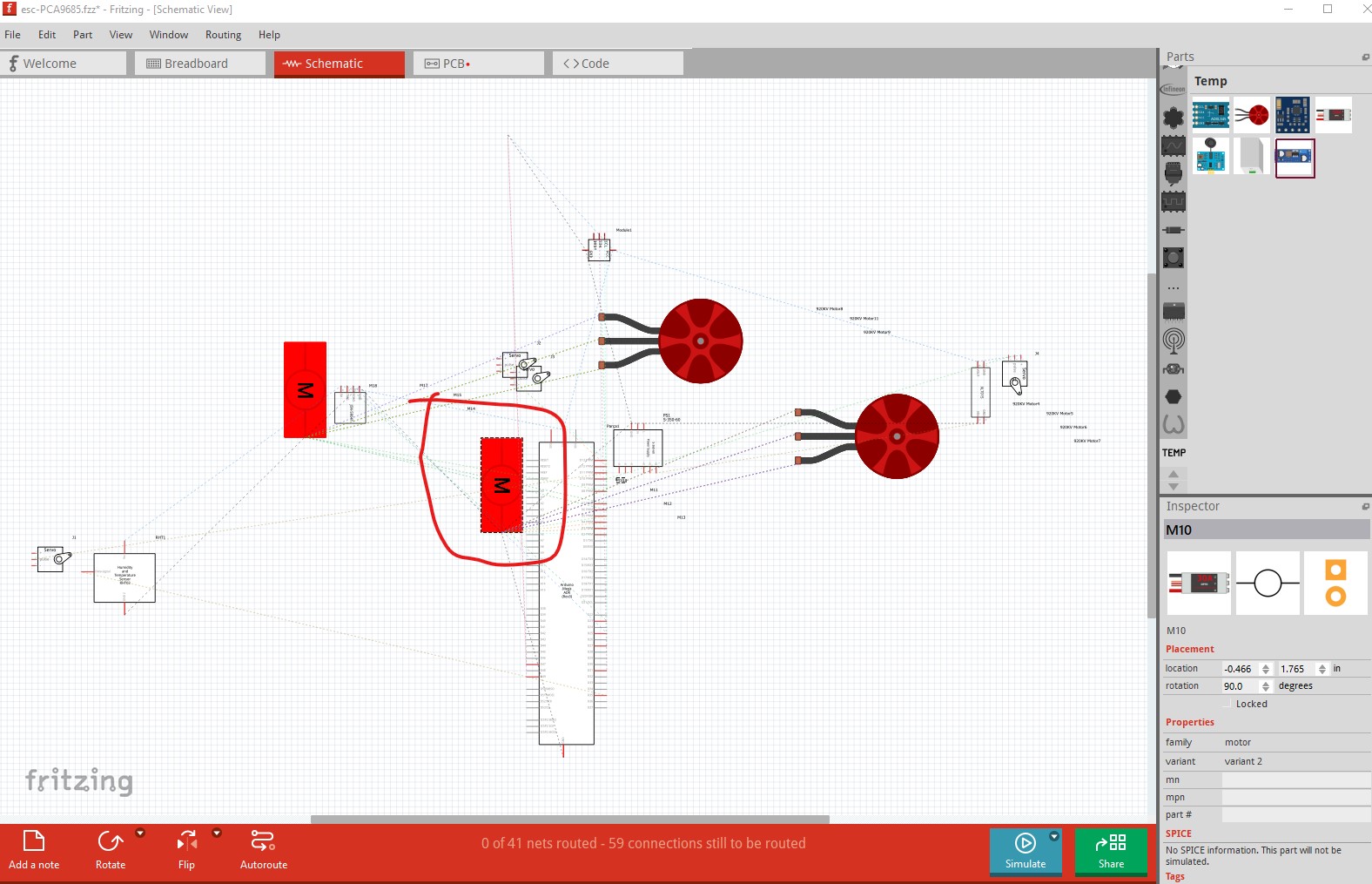Click the canvas horizontal scrollbar

coord(570,819)
